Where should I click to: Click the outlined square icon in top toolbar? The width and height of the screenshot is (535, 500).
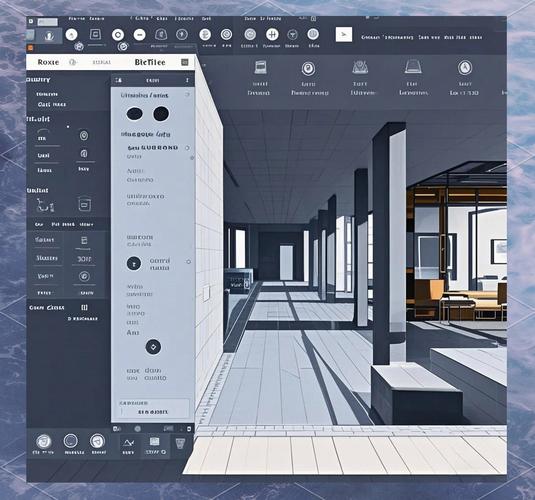point(95,34)
